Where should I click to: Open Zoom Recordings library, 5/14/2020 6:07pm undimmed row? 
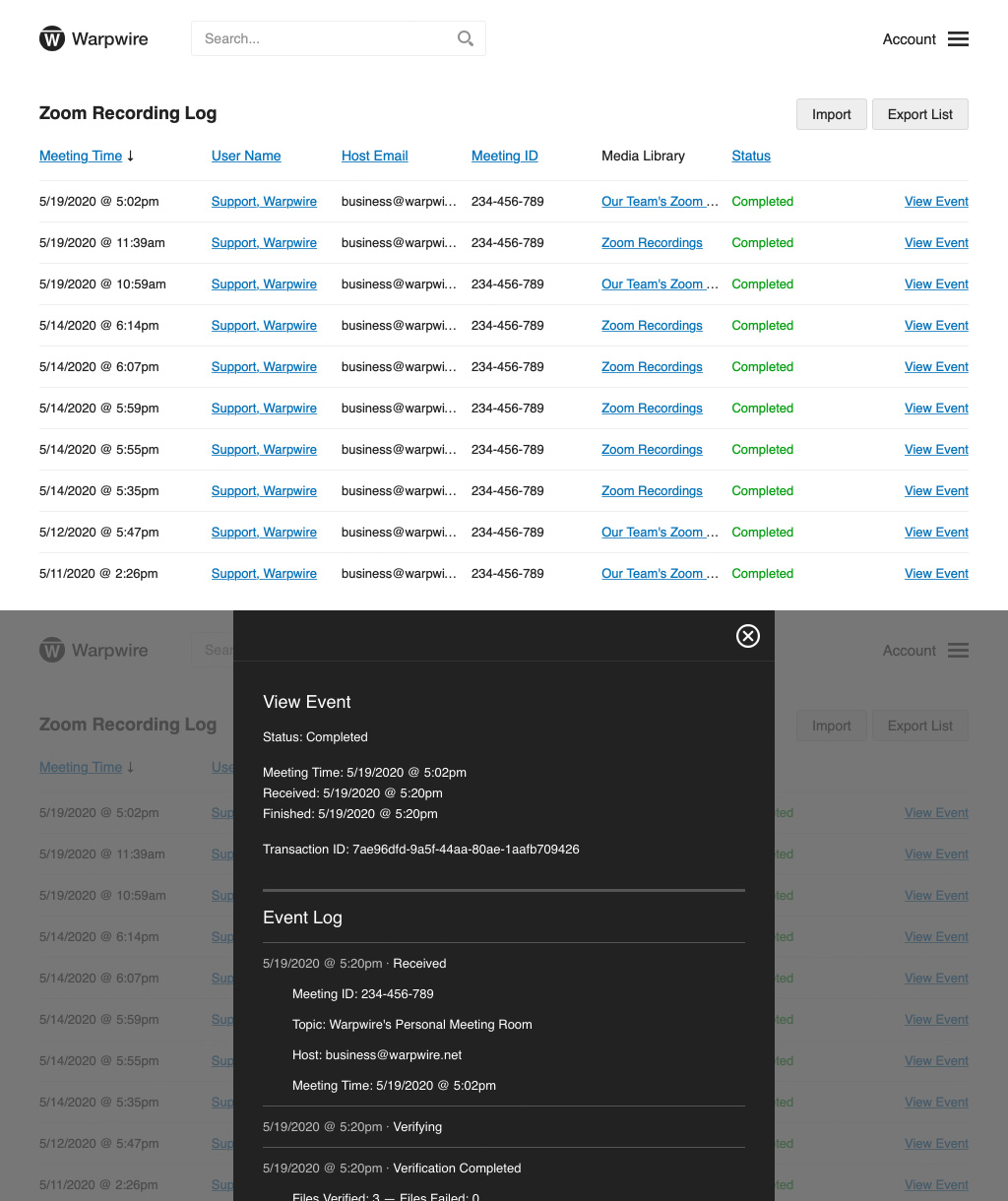pyautogui.click(x=652, y=366)
